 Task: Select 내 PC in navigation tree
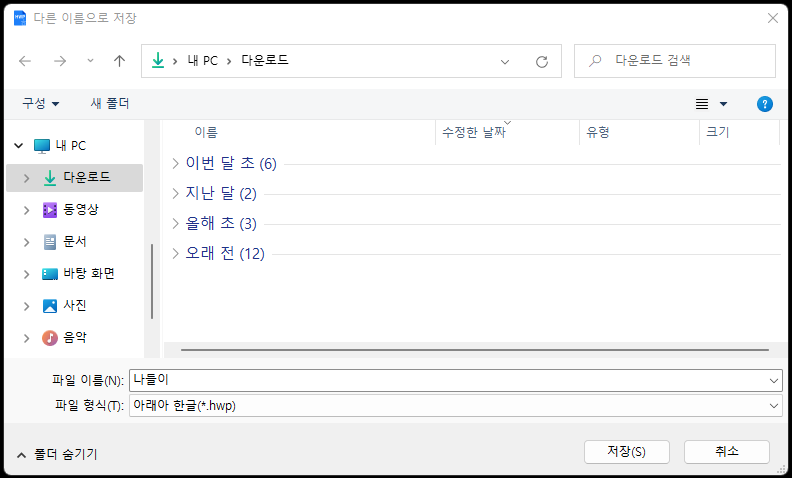(x=70, y=146)
